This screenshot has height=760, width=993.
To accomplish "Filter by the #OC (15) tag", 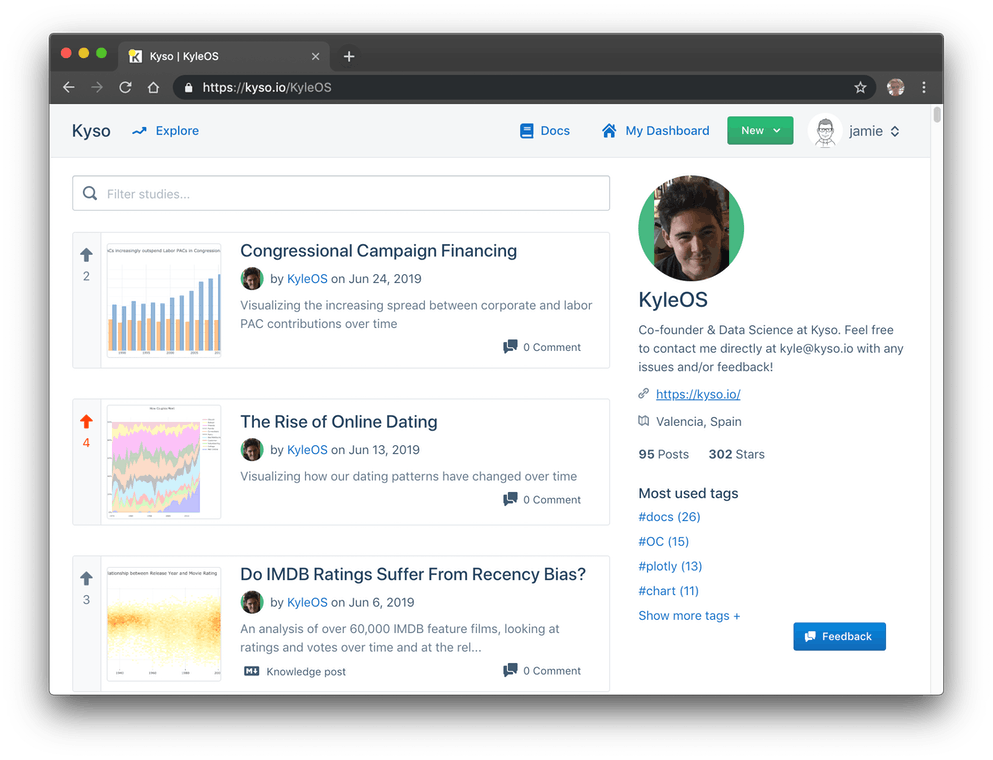I will coord(664,542).
